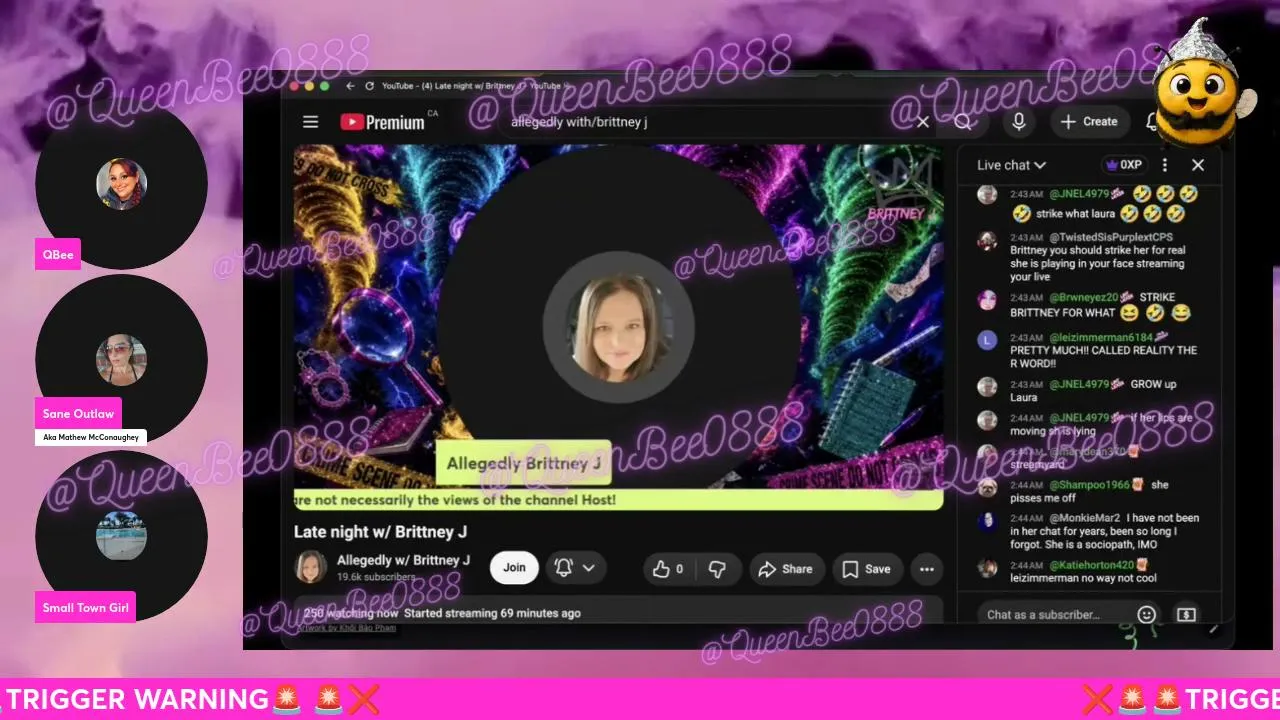
Task: Click username @Brwneyez20 in chat
Action: (x=1084, y=297)
